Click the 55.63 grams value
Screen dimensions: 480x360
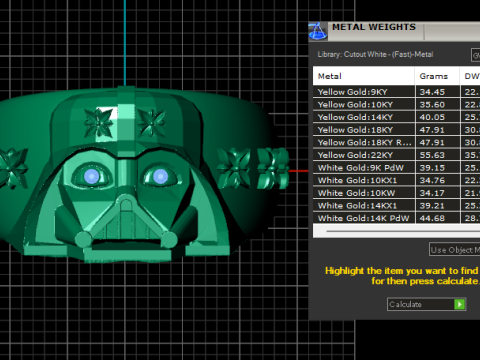tap(432, 155)
